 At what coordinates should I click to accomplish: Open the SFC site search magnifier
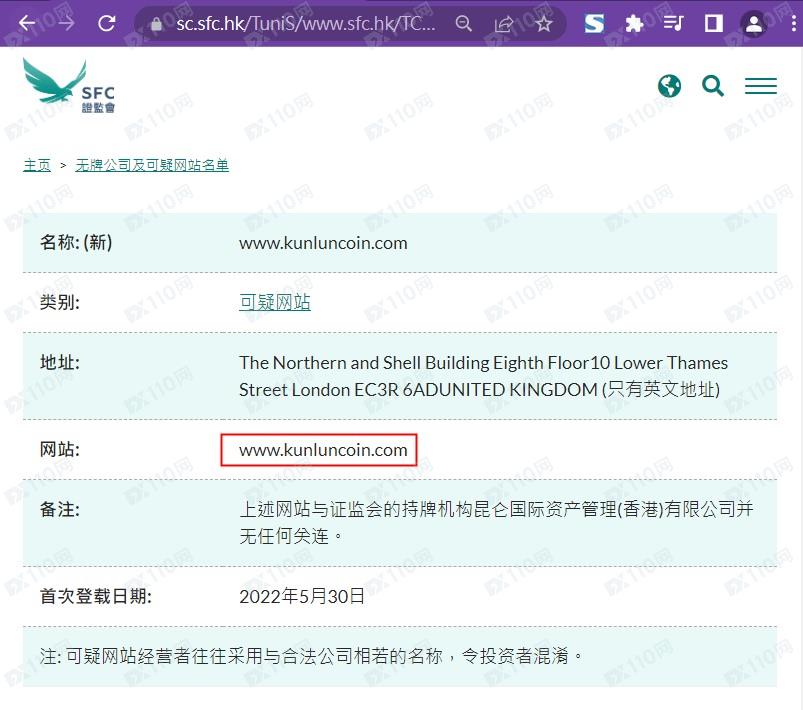point(713,86)
